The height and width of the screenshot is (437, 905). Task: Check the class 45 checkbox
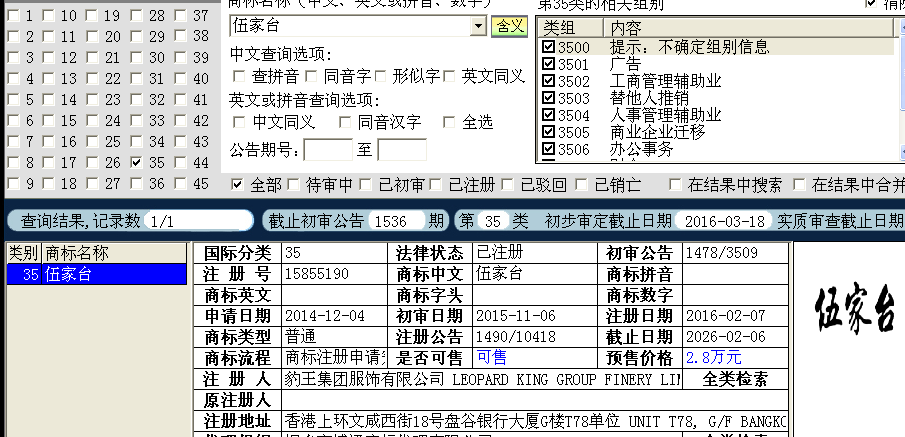[x=181, y=184]
